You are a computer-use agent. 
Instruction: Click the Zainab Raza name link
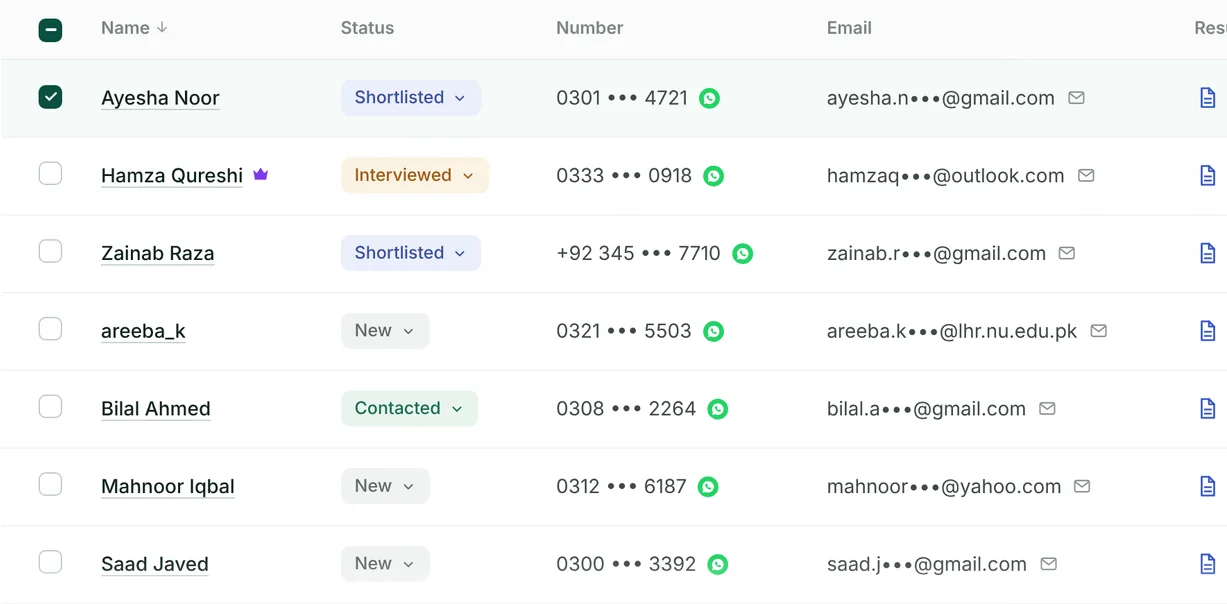158,254
